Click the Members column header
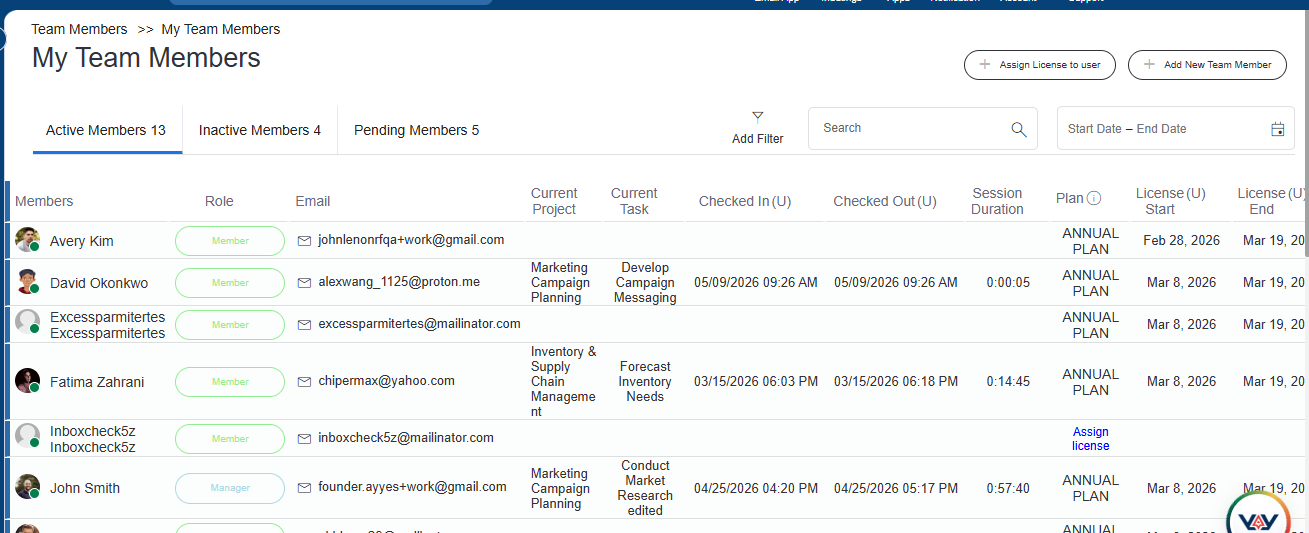The image size is (1309, 533). (44, 201)
